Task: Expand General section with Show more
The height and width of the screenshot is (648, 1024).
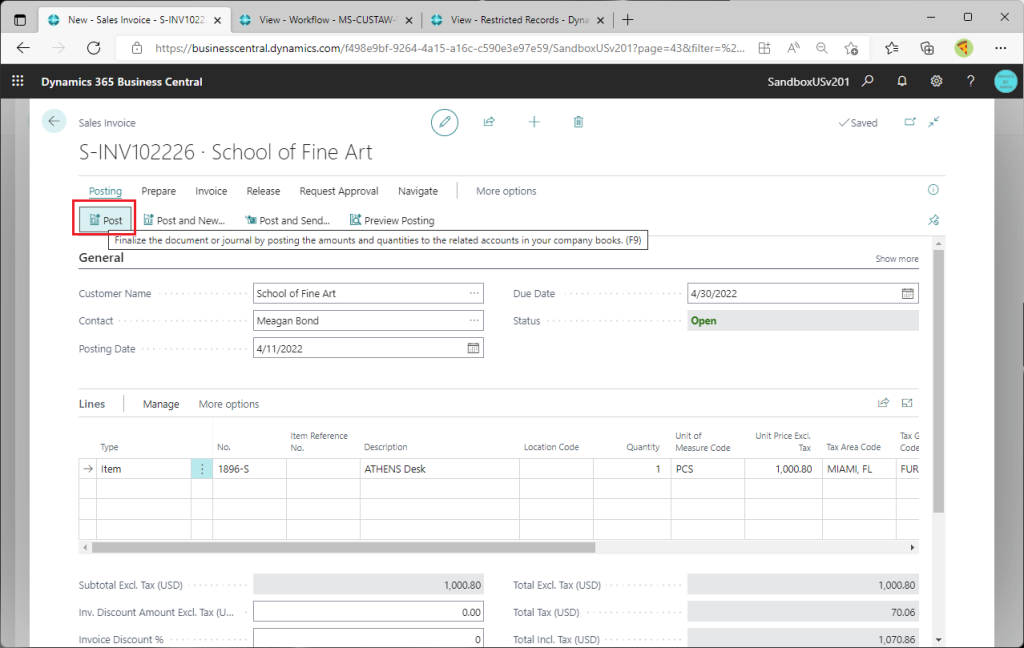Action: click(x=897, y=259)
